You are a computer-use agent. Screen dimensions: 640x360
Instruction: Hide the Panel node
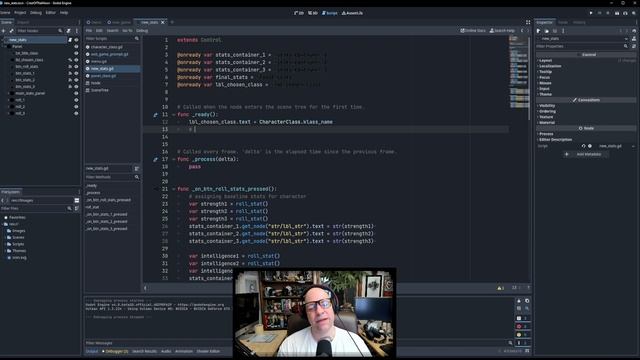click(76, 47)
